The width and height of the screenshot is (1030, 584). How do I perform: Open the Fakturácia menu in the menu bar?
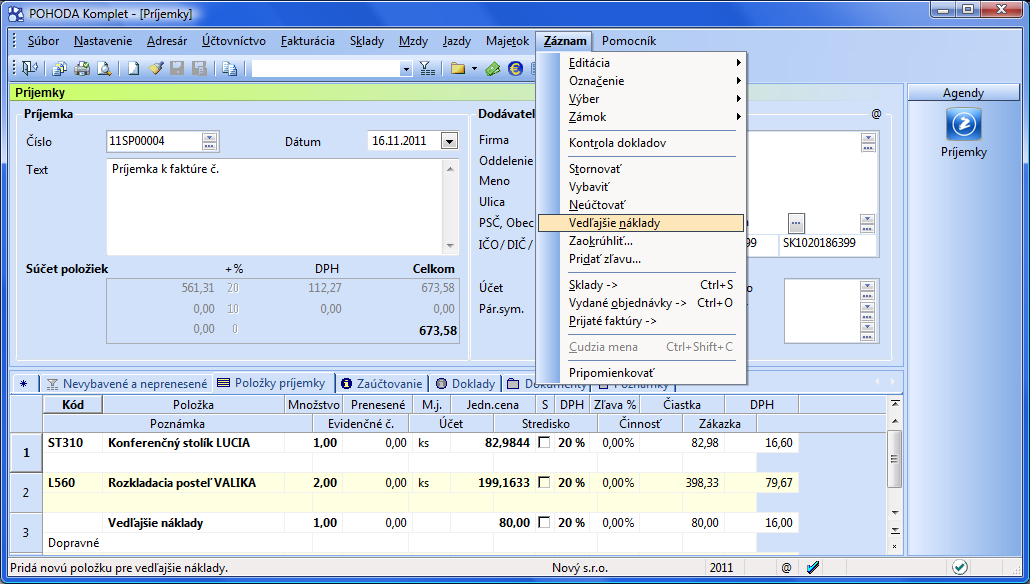coord(307,41)
